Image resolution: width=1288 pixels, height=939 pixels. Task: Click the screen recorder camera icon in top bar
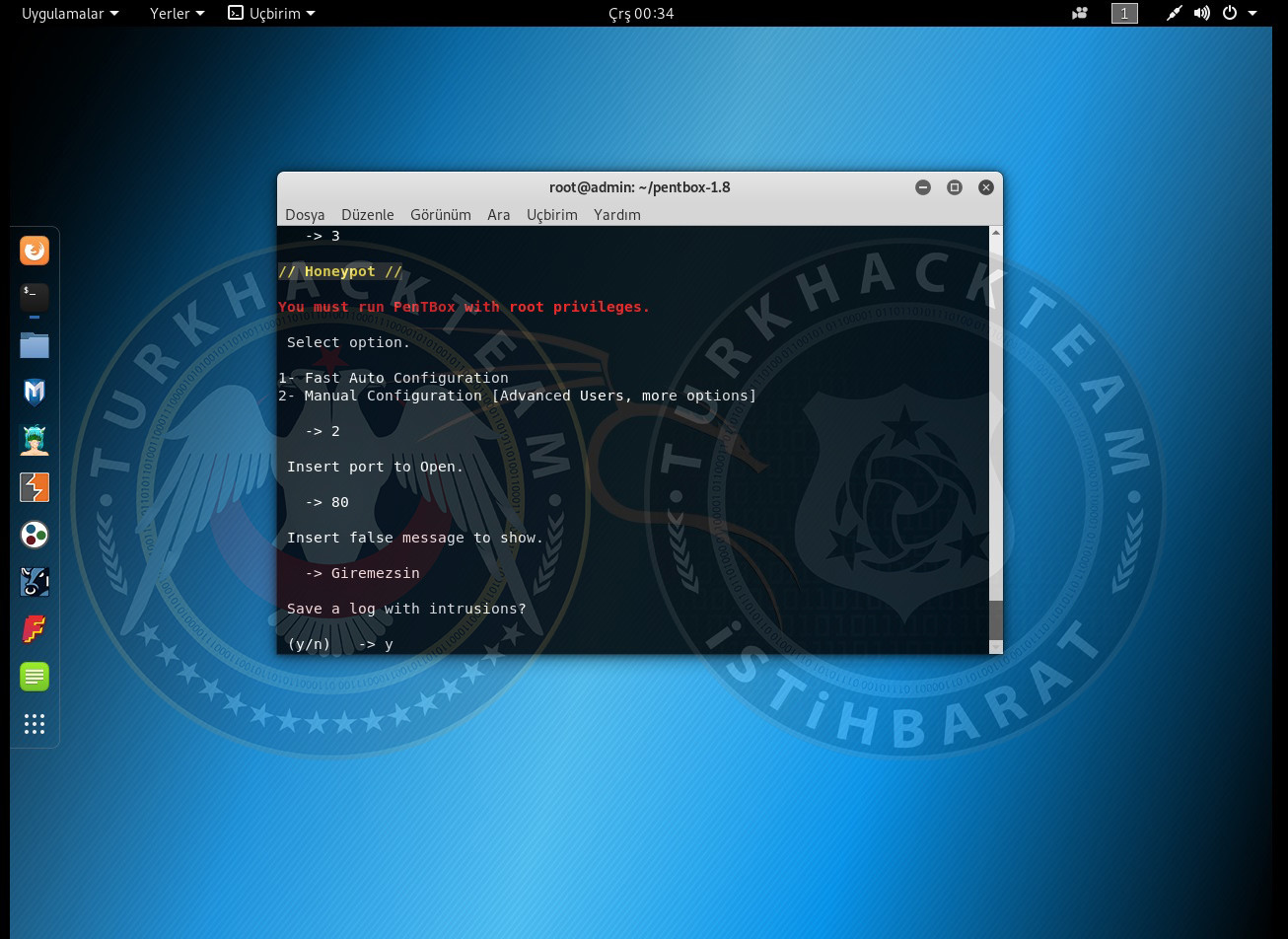(1079, 13)
